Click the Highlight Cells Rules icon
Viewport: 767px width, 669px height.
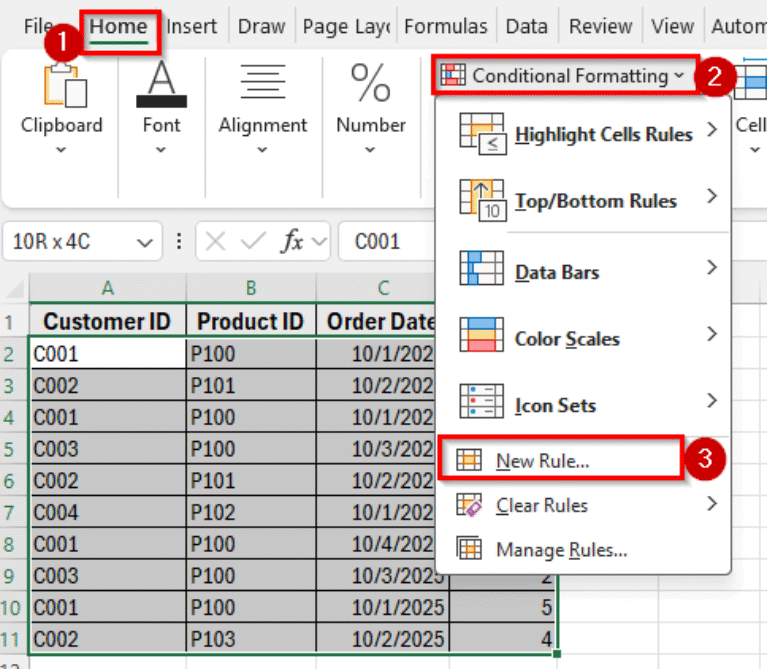[482, 133]
